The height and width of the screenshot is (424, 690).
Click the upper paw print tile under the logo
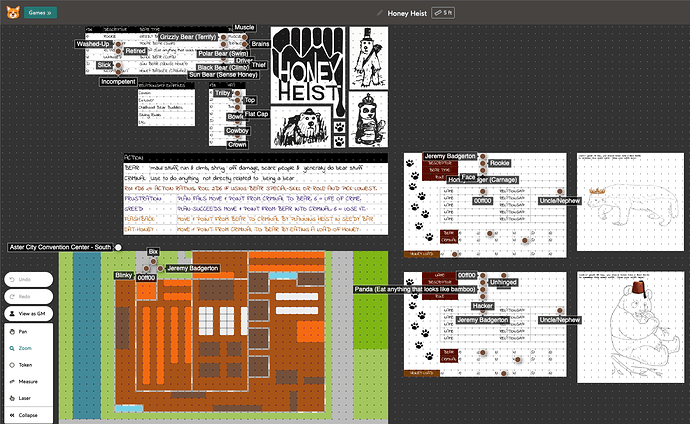(x=339, y=127)
